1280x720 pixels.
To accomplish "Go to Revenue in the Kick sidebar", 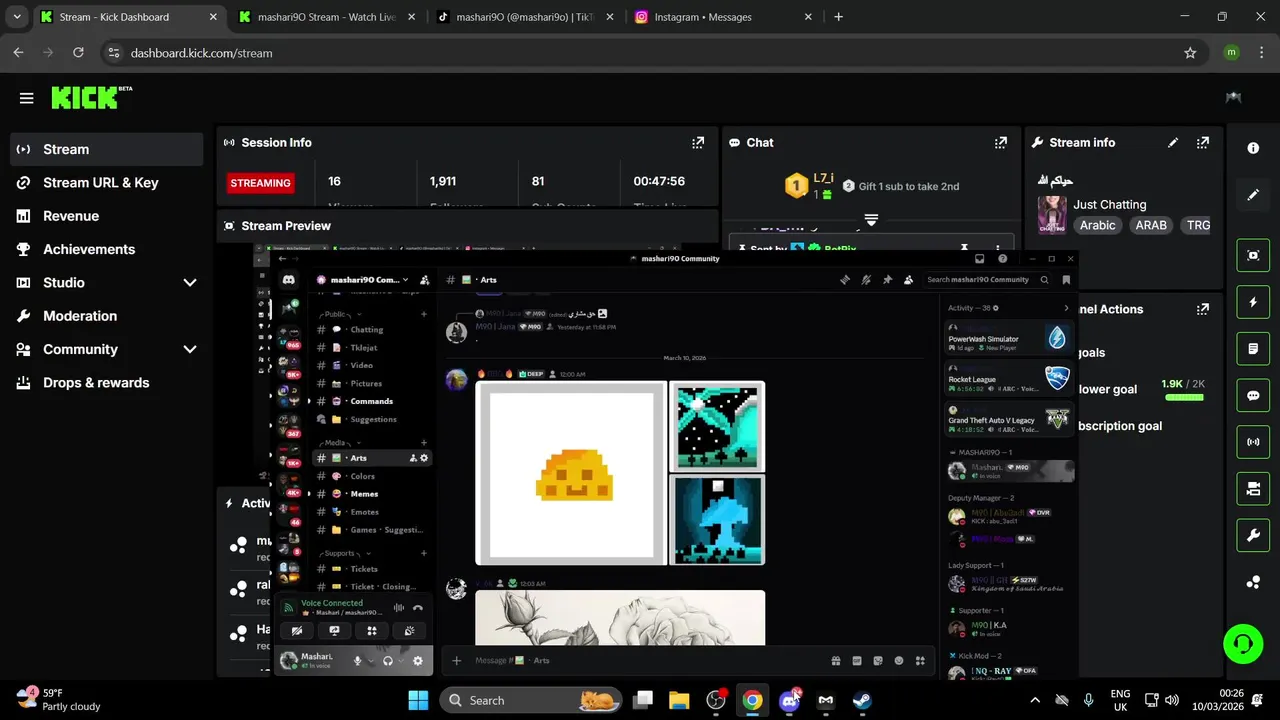I will (107, 216).
